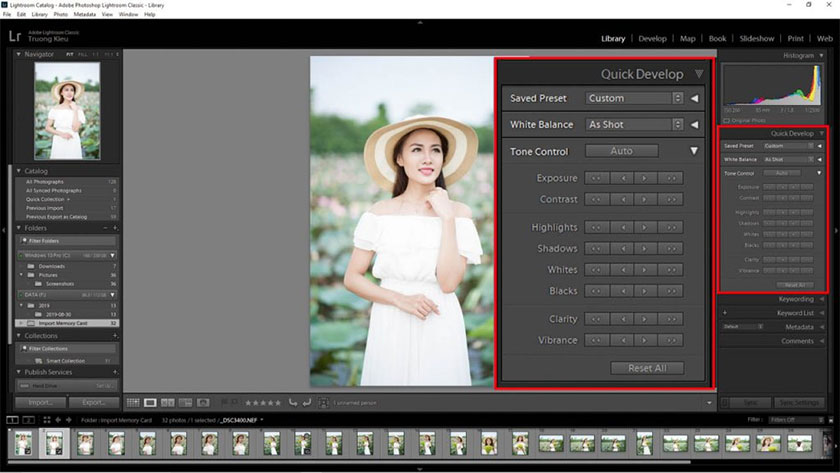Add a collection with Collections plus icon
The height and width of the screenshot is (473, 840).
[115, 336]
